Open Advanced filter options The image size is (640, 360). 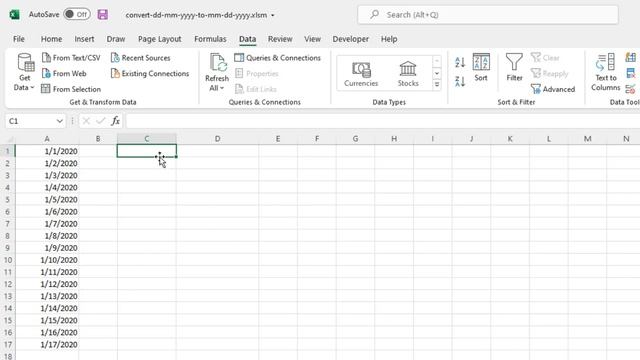[x=553, y=89]
